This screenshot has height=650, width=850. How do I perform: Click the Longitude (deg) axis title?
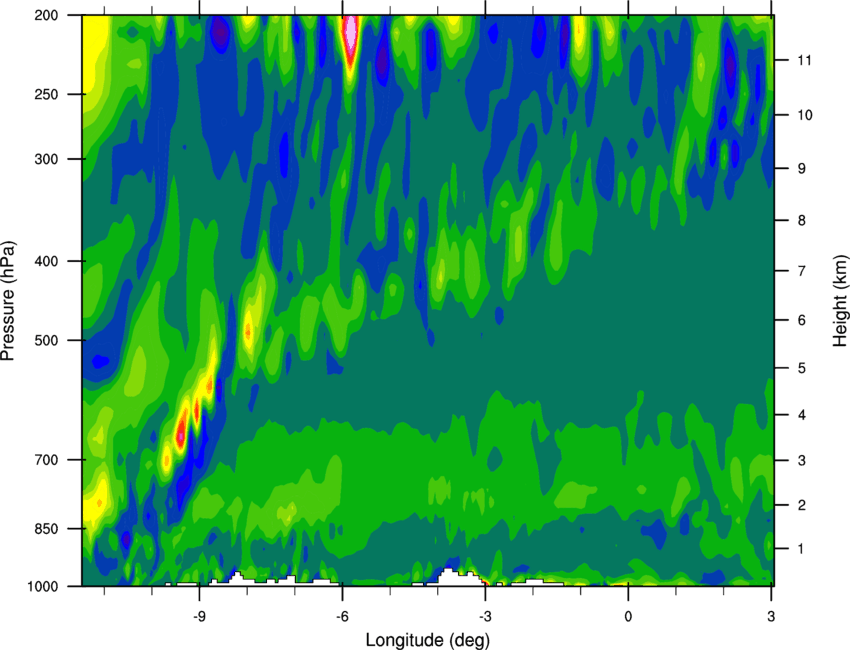[x=428, y=640]
